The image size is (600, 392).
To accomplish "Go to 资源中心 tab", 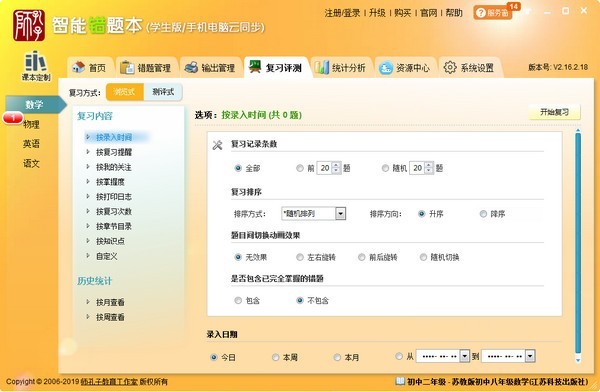I will tap(405, 68).
